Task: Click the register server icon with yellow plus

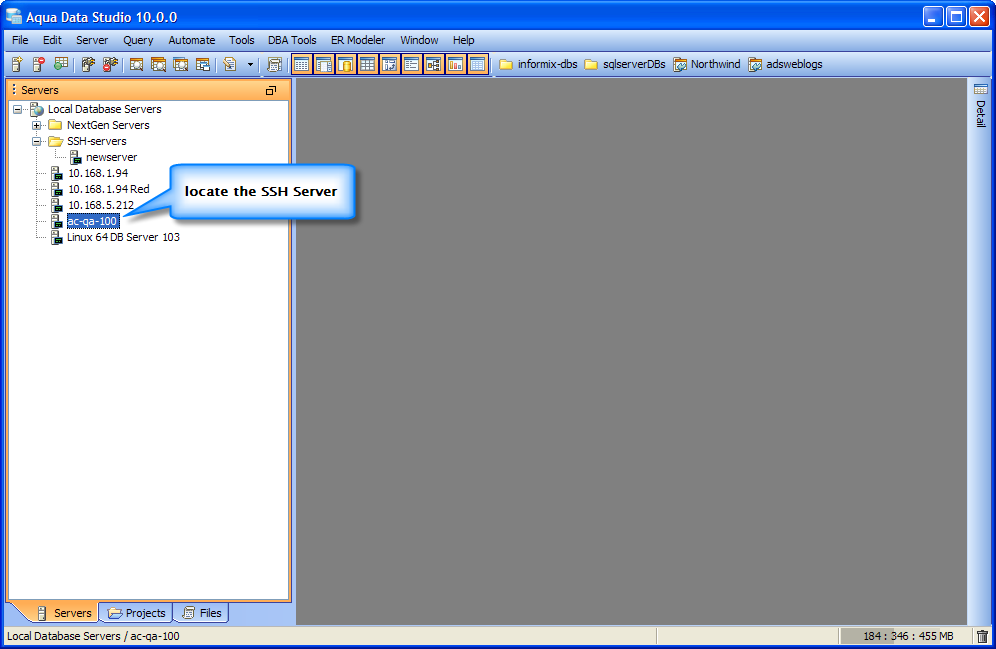Action: click(17, 64)
